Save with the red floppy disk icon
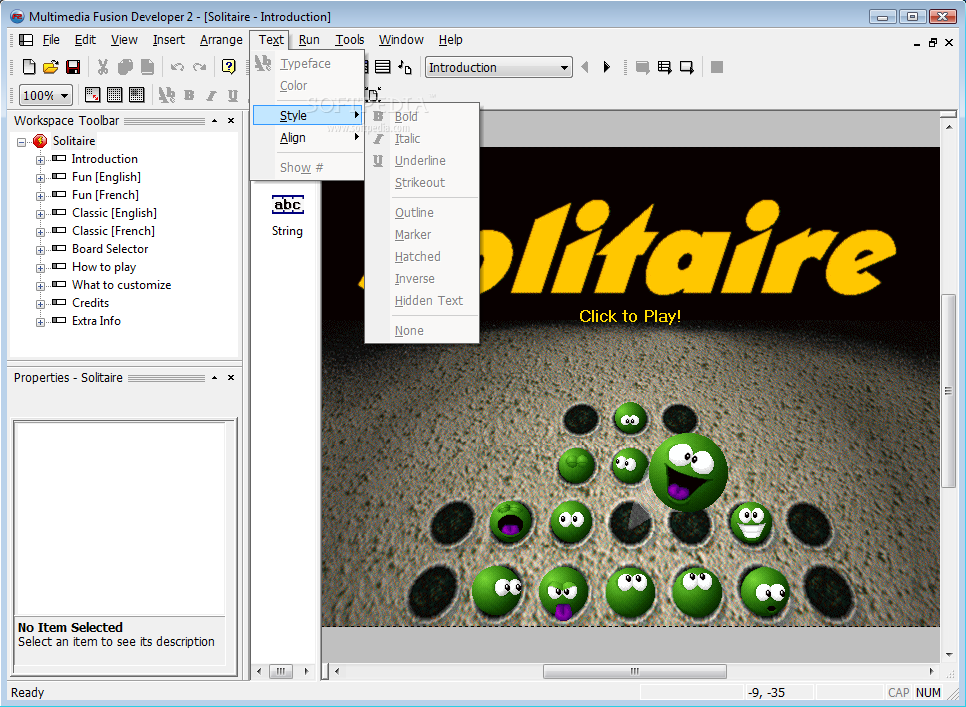This screenshot has height=707, width=966. (x=73, y=67)
